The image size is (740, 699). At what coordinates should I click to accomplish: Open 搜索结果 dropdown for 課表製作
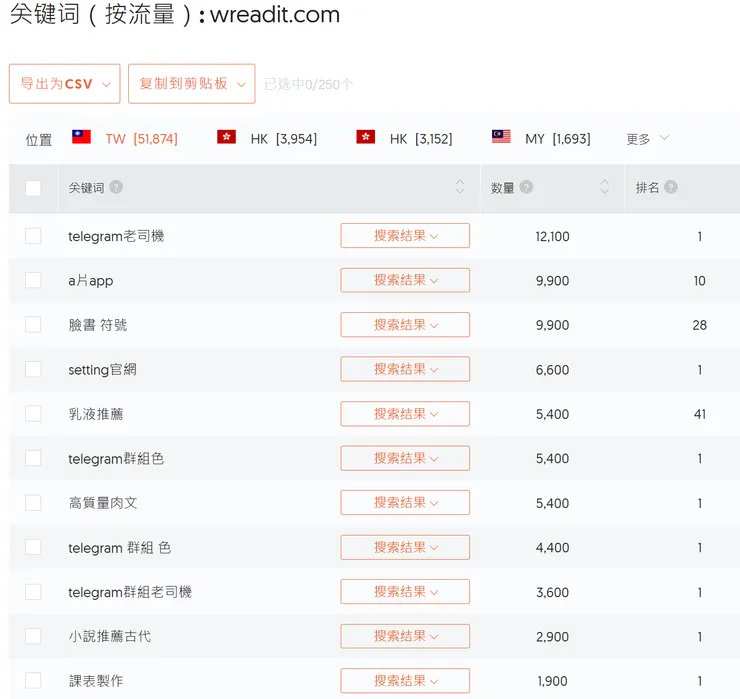[x=405, y=681]
